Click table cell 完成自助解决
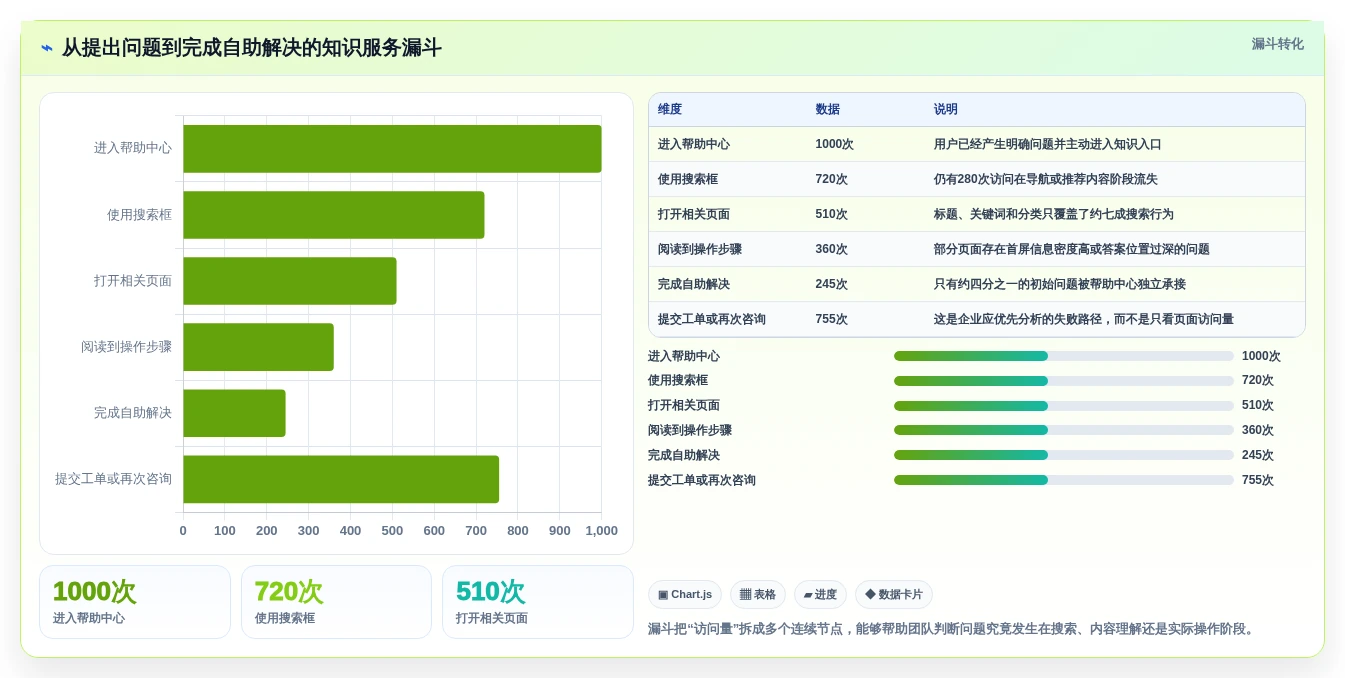 (x=694, y=284)
